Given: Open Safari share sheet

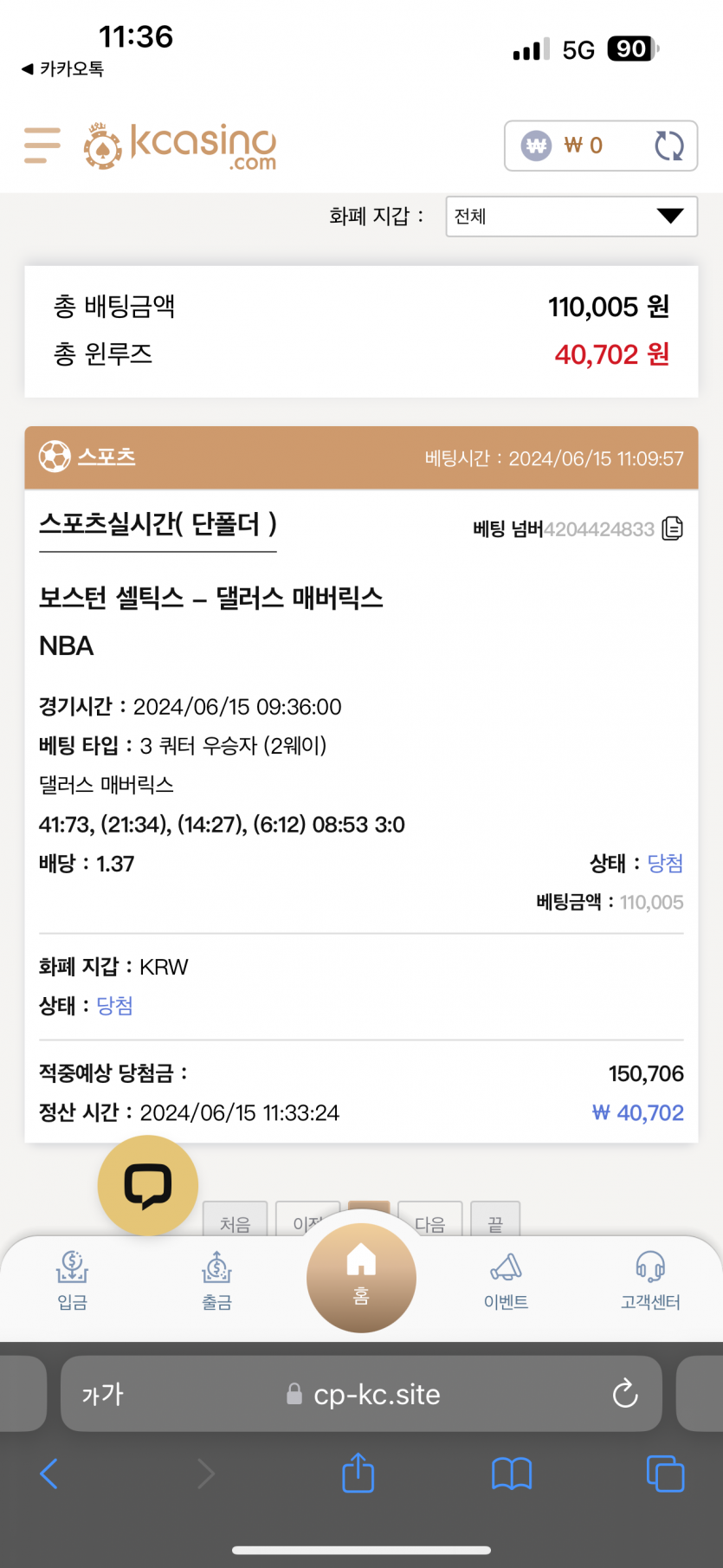Looking at the screenshot, I should [x=358, y=1473].
